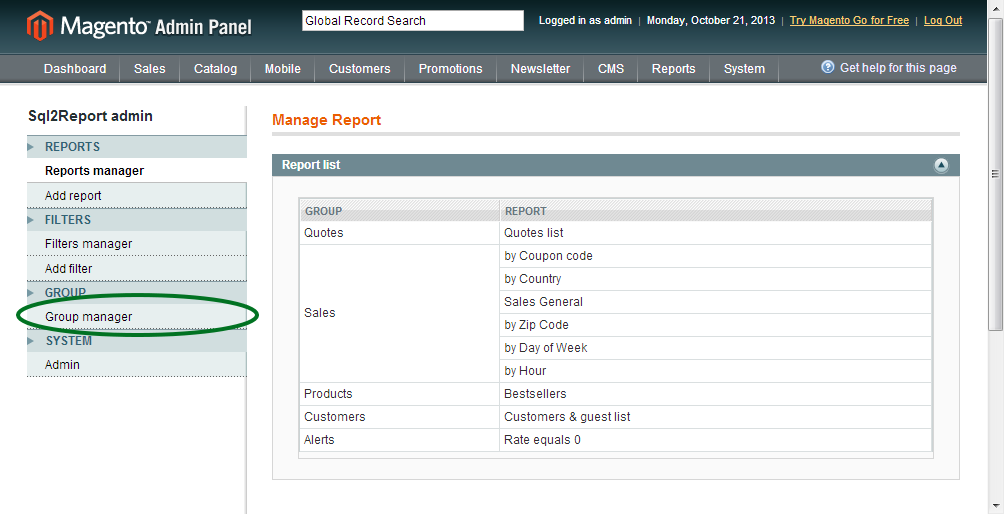This screenshot has height=514, width=1004.
Task: Open the System menu
Action: point(744,68)
